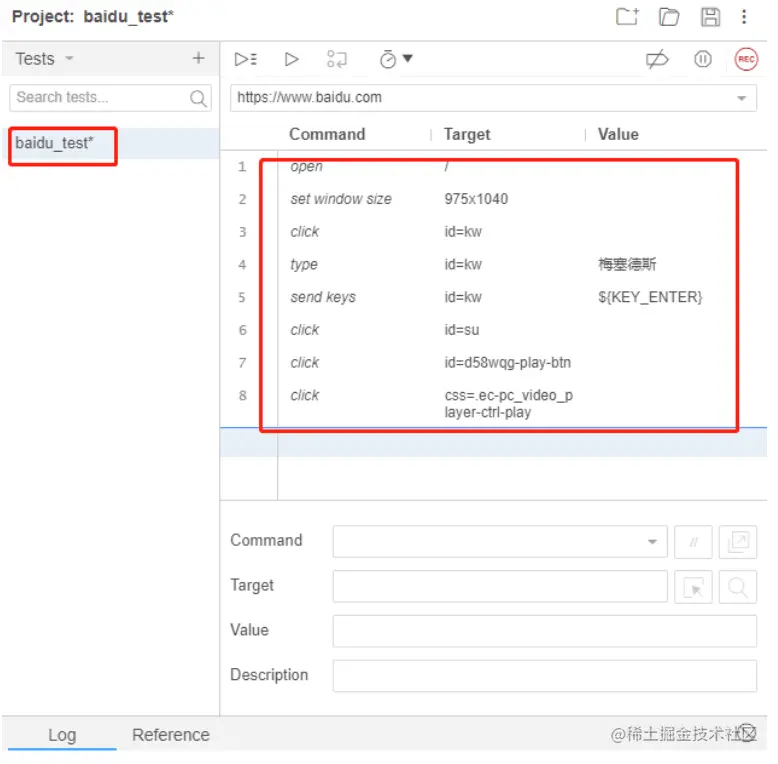Open an existing project folder icon
The height and width of the screenshot is (764, 778).
click(668, 16)
